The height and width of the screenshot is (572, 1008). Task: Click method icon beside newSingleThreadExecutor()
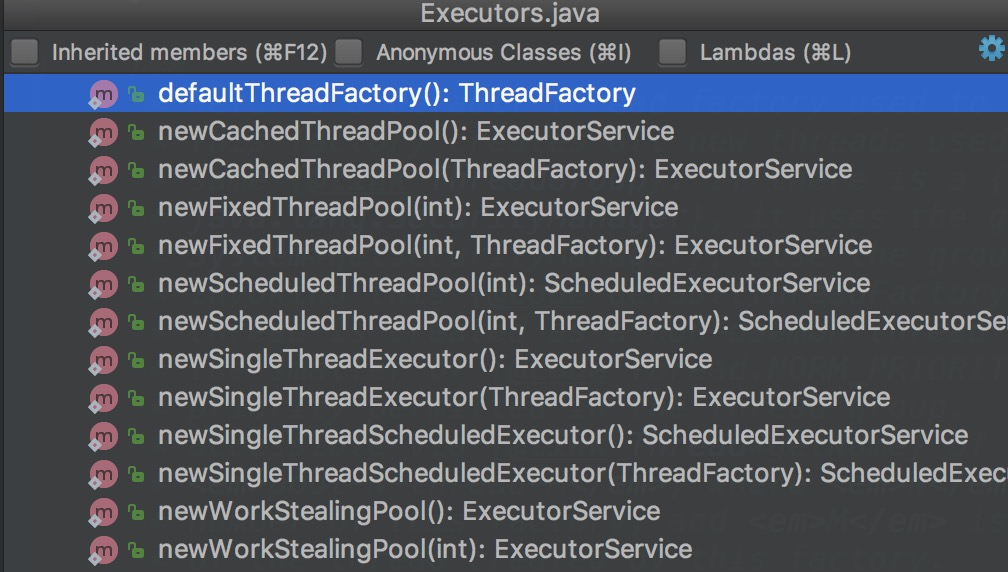coord(103,360)
